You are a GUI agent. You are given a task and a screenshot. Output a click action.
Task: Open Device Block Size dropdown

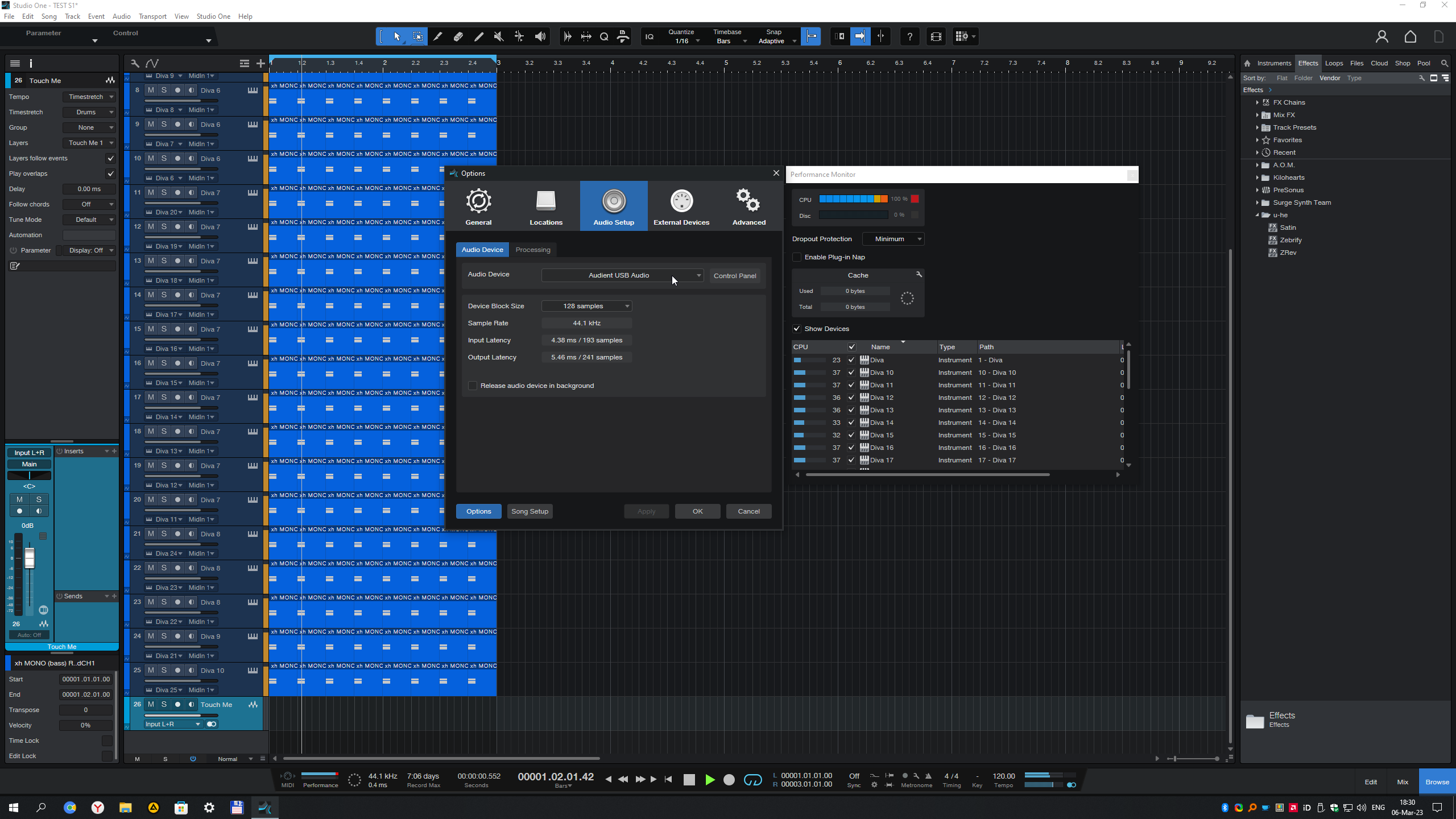(x=586, y=306)
